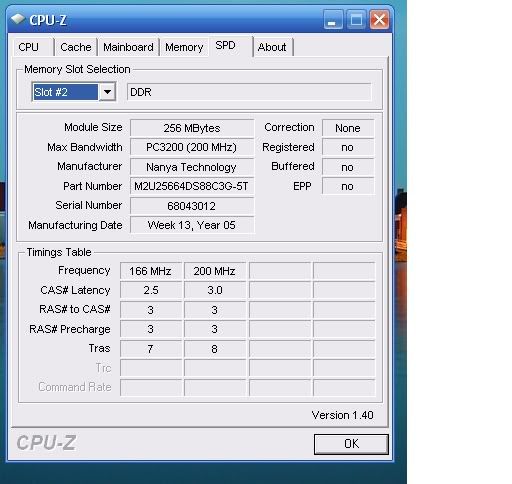Expand the Slot #2 dropdown arrow
This screenshot has height=484, width=512.
pyautogui.click(x=107, y=92)
